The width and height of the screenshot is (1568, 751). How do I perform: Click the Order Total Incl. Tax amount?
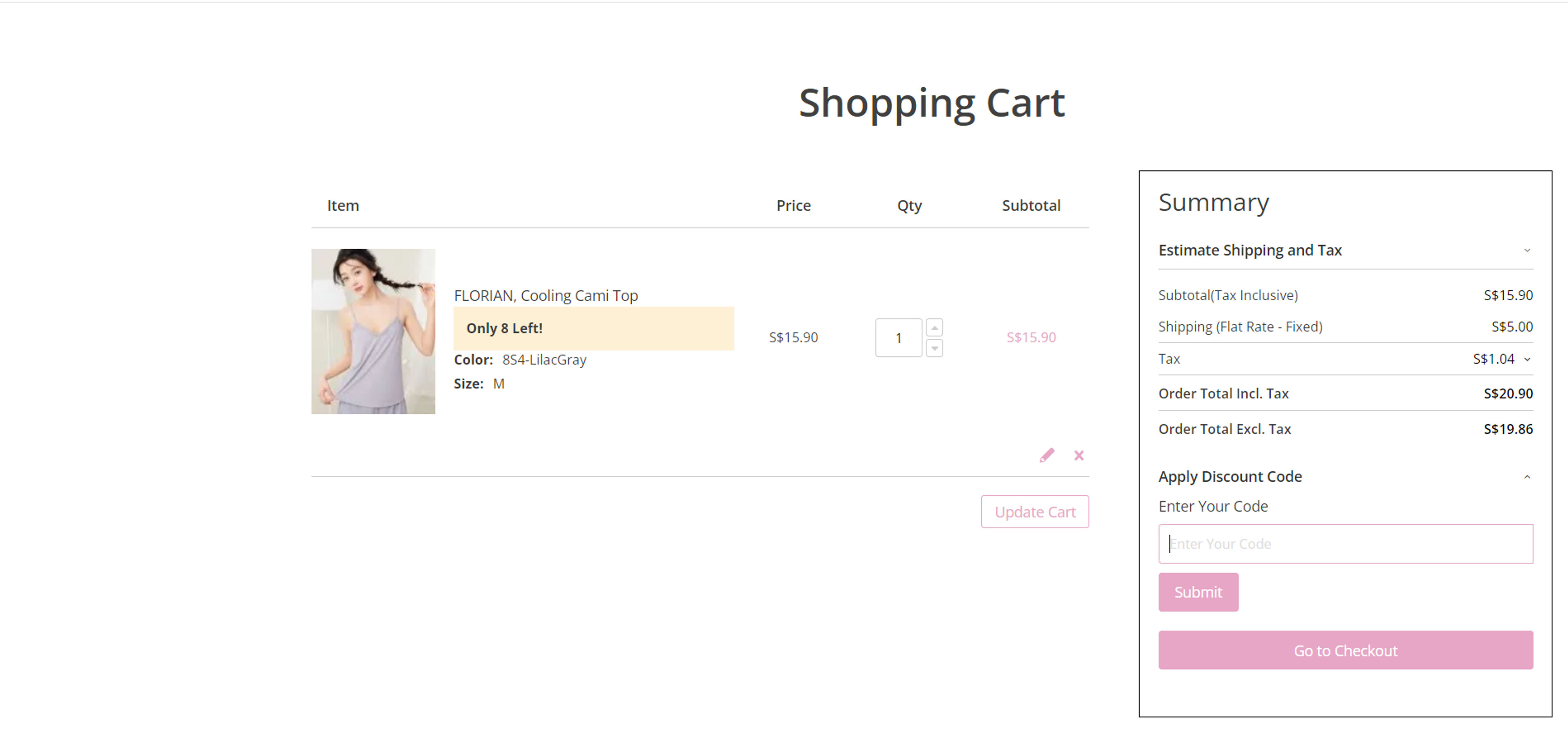click(x=1510, y=393)
